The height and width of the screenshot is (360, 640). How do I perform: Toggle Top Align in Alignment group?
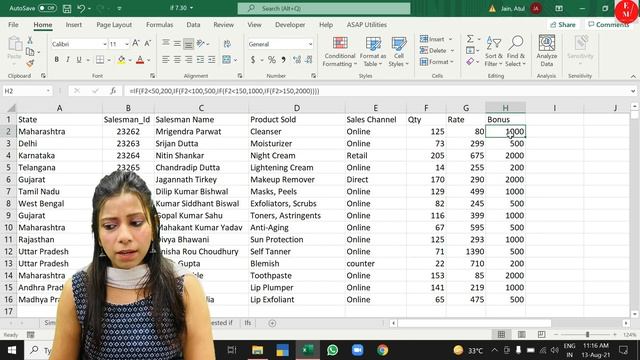point(165,43)
